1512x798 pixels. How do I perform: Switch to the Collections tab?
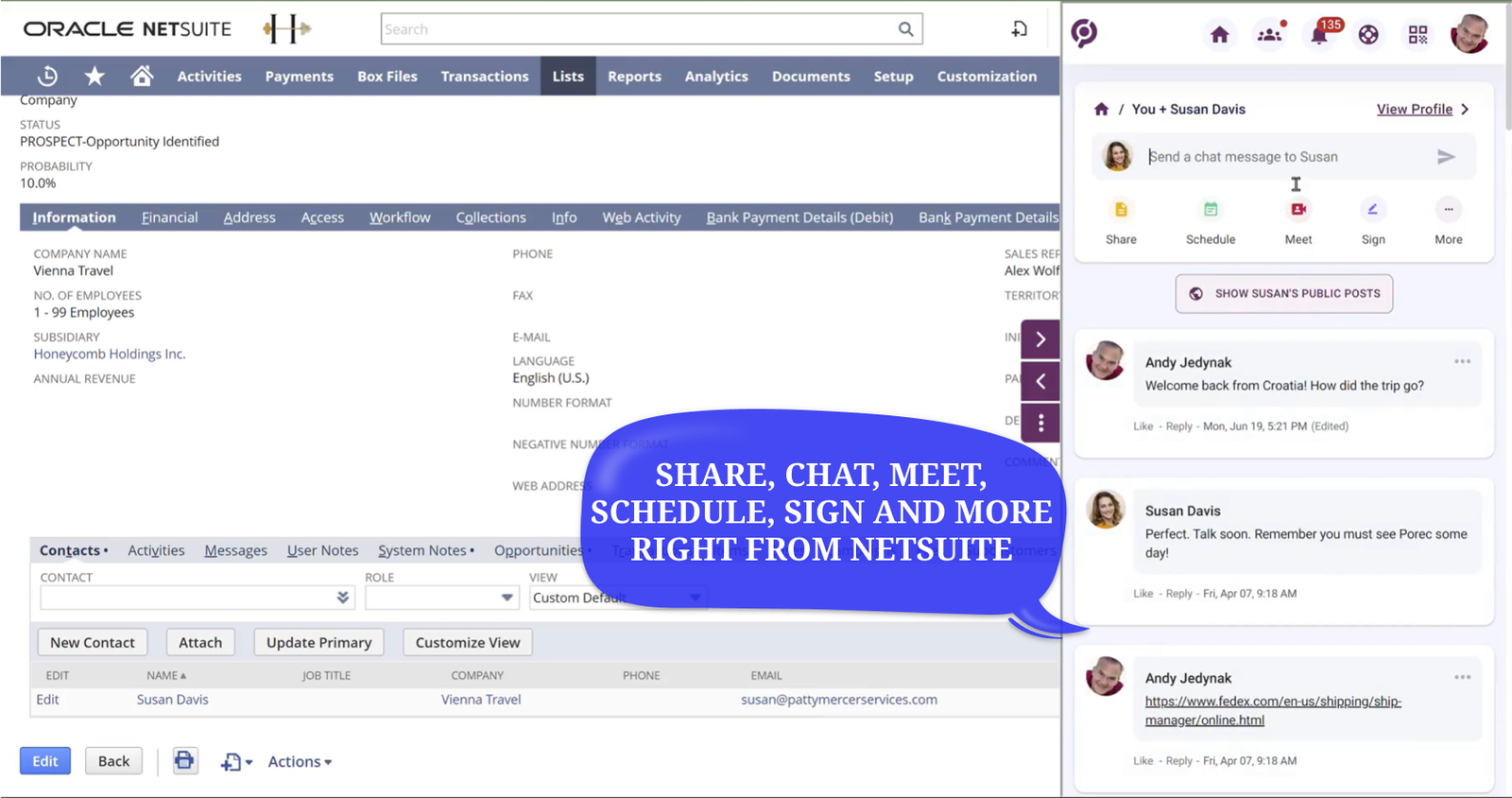(490, 217)
